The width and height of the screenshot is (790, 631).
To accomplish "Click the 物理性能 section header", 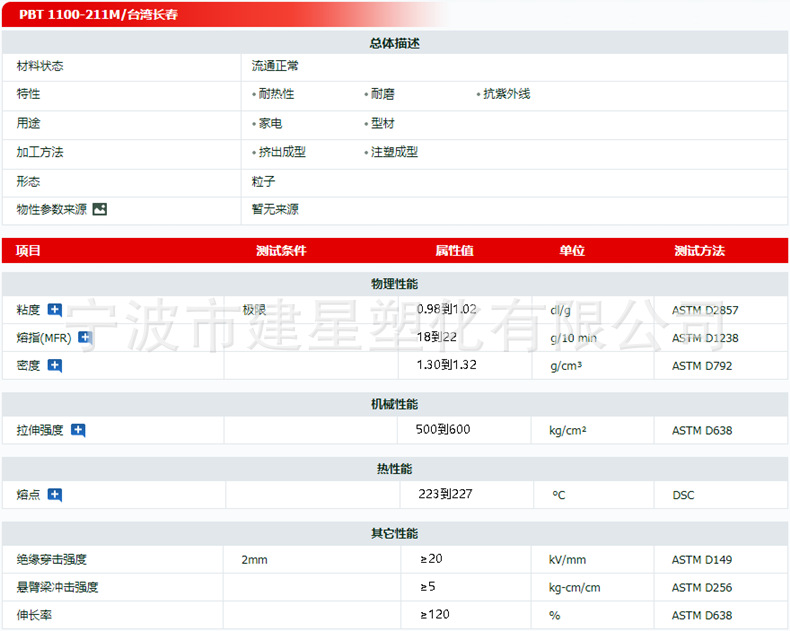I will tap(394, 284).
